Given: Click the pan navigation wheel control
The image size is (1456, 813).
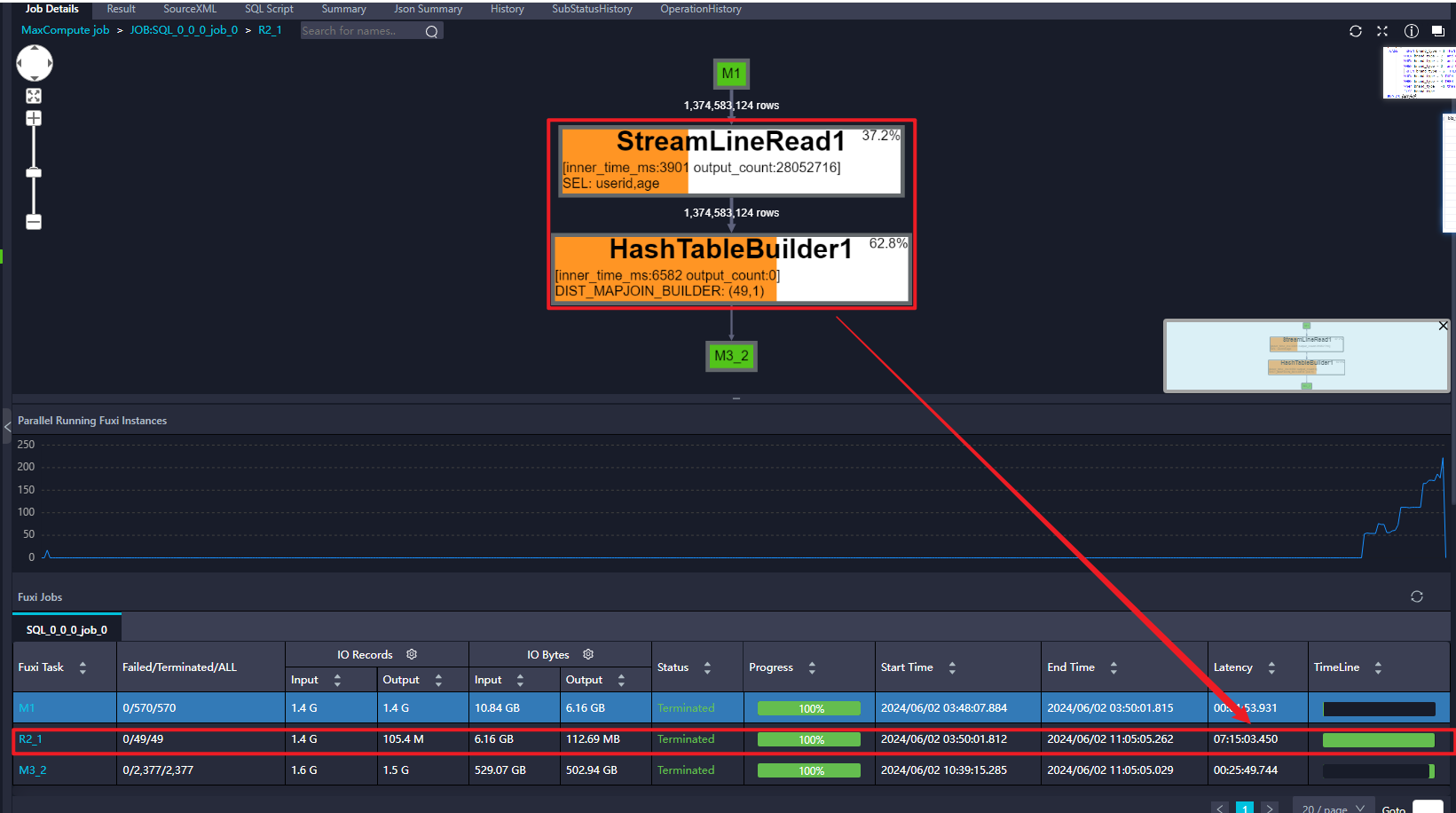Looking at the screenshot, I should 35,64.
